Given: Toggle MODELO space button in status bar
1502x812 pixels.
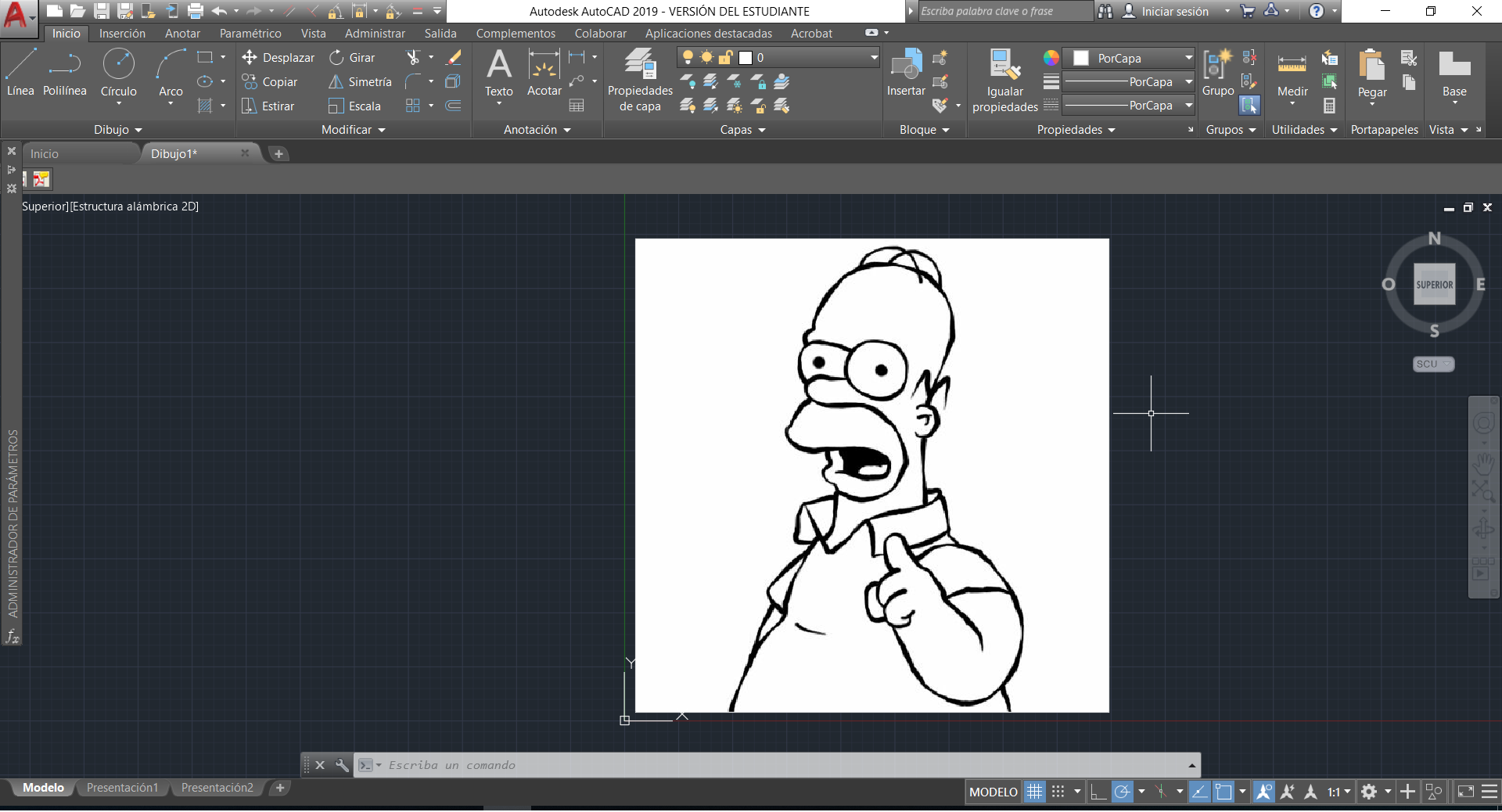Looking at the screenshot, I should [x=994, y=792].
